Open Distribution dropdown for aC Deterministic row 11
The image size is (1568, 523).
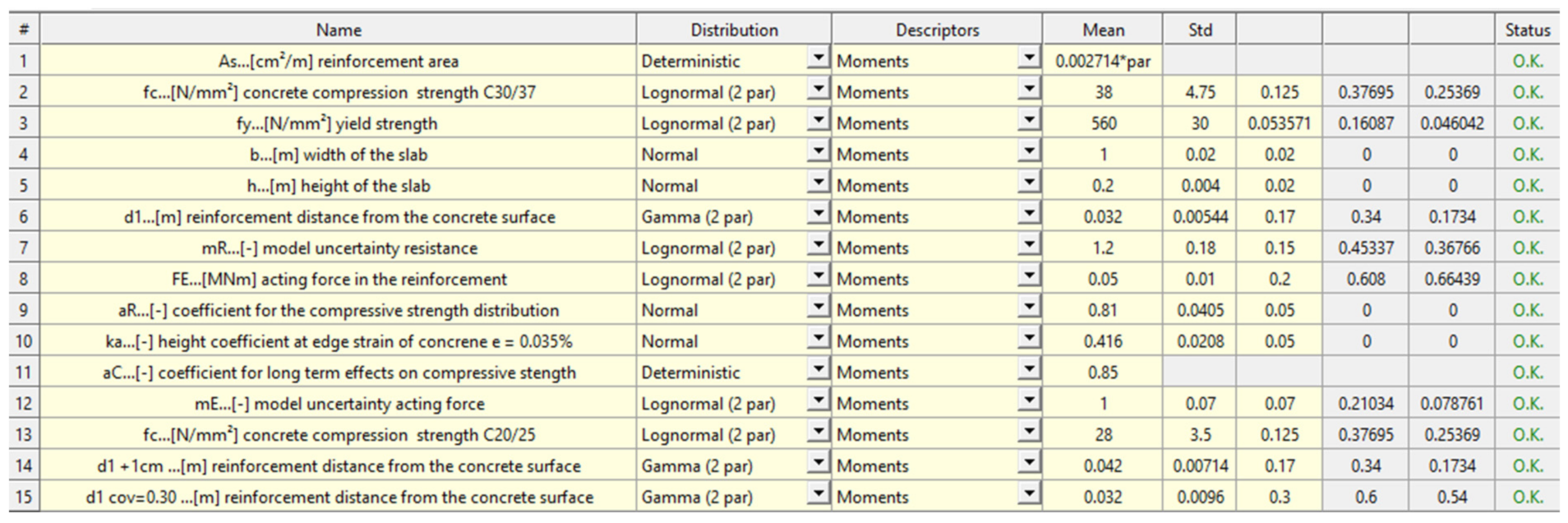(818, 371)
